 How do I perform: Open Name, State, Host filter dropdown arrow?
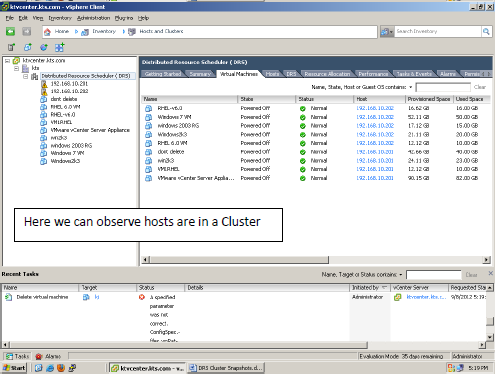pos(411,87)
